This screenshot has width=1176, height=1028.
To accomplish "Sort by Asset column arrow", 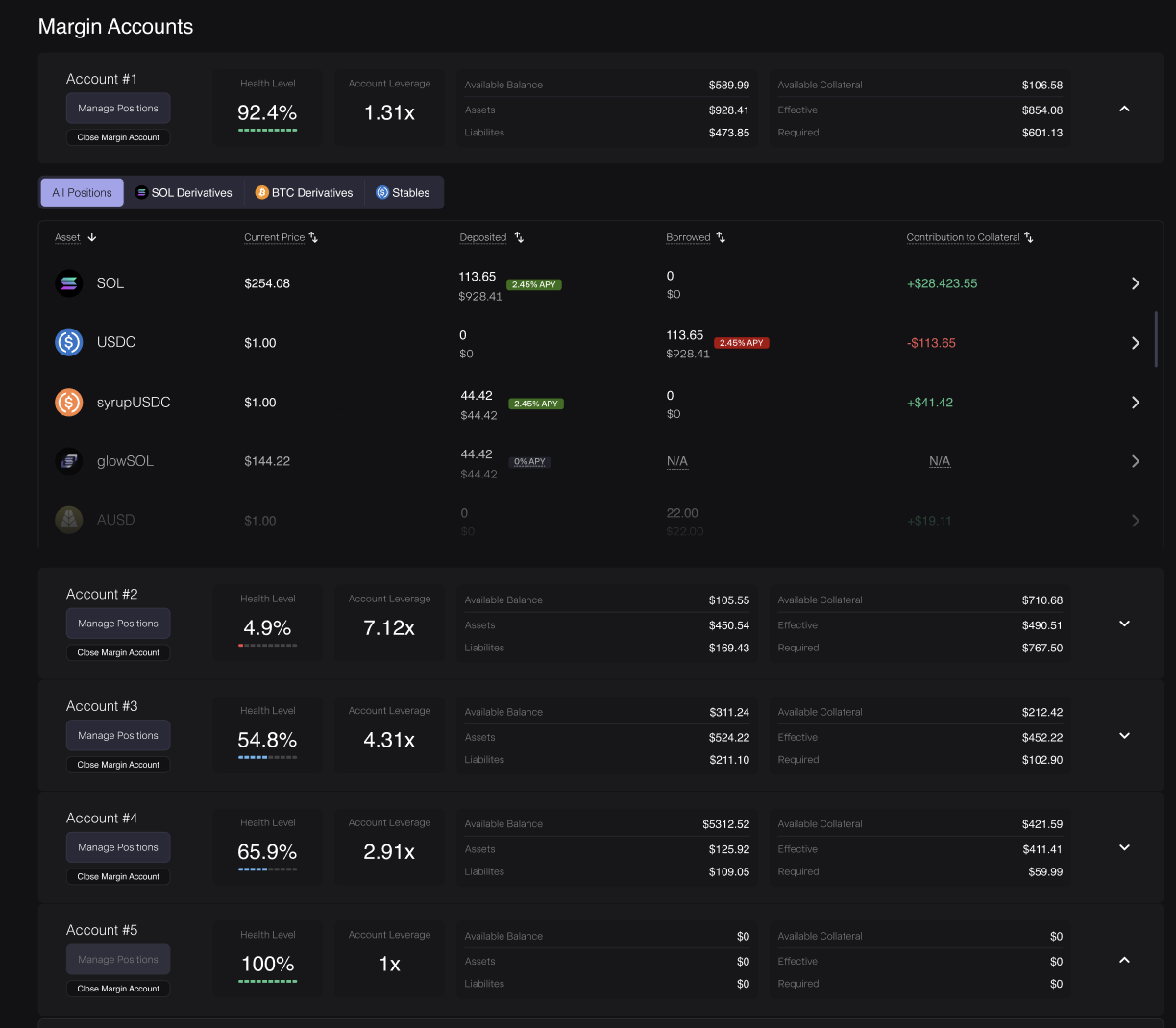I will 92,237.
